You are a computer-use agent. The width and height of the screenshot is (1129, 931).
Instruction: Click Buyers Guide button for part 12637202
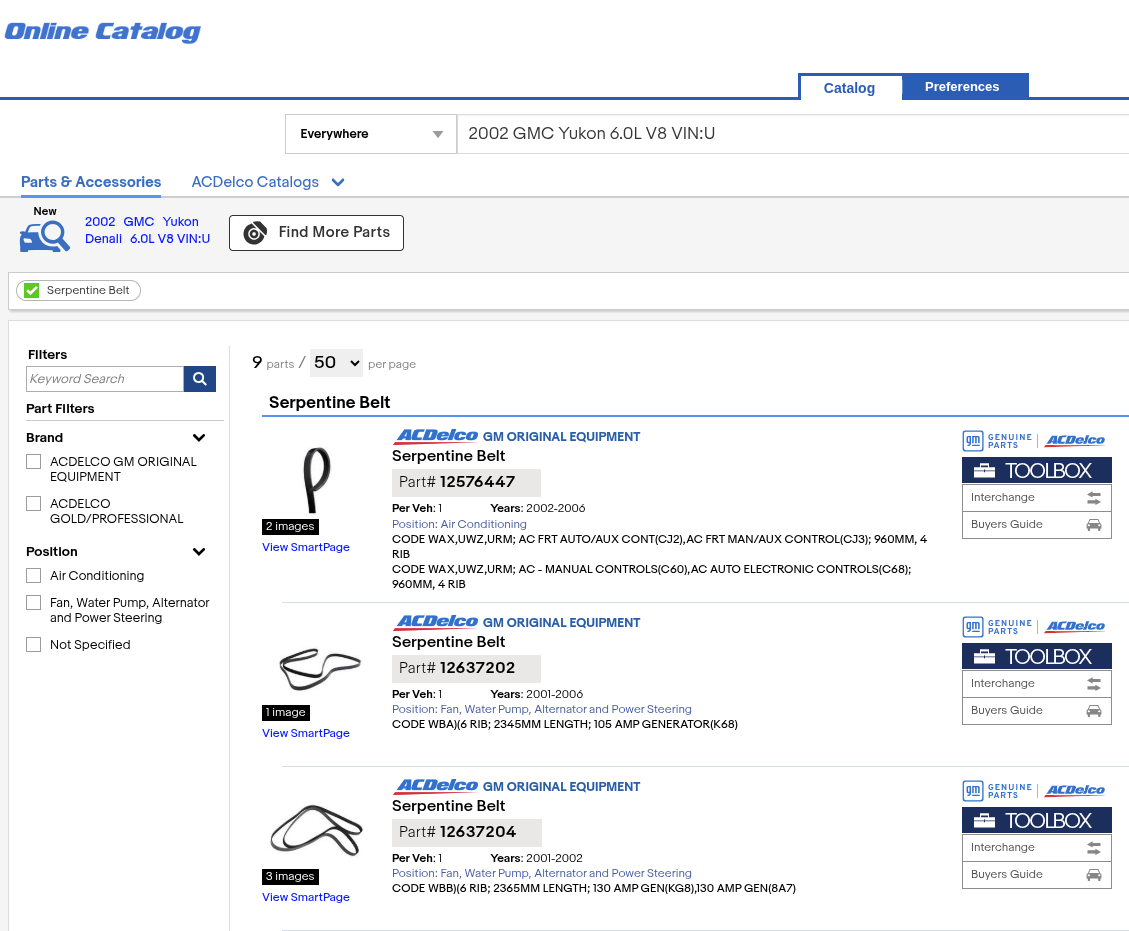1036,711
